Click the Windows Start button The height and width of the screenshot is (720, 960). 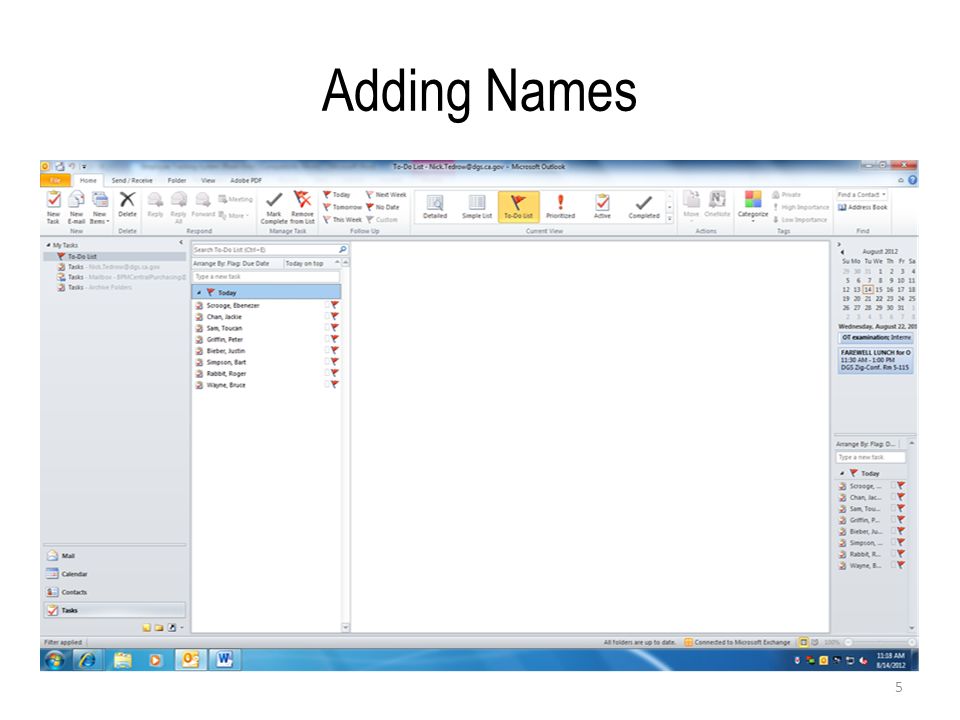coord(55,660)
